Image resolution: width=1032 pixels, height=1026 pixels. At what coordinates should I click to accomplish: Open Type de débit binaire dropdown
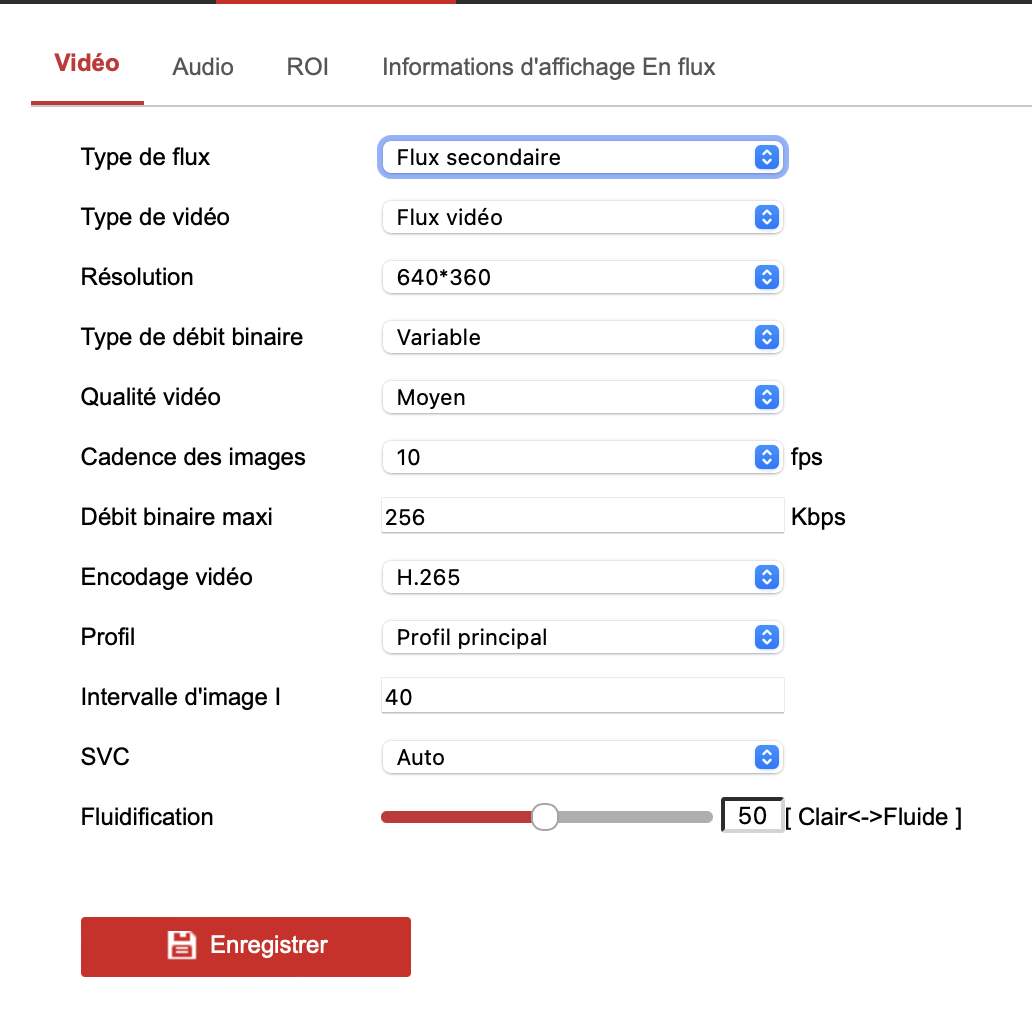[x=582, y=337]
